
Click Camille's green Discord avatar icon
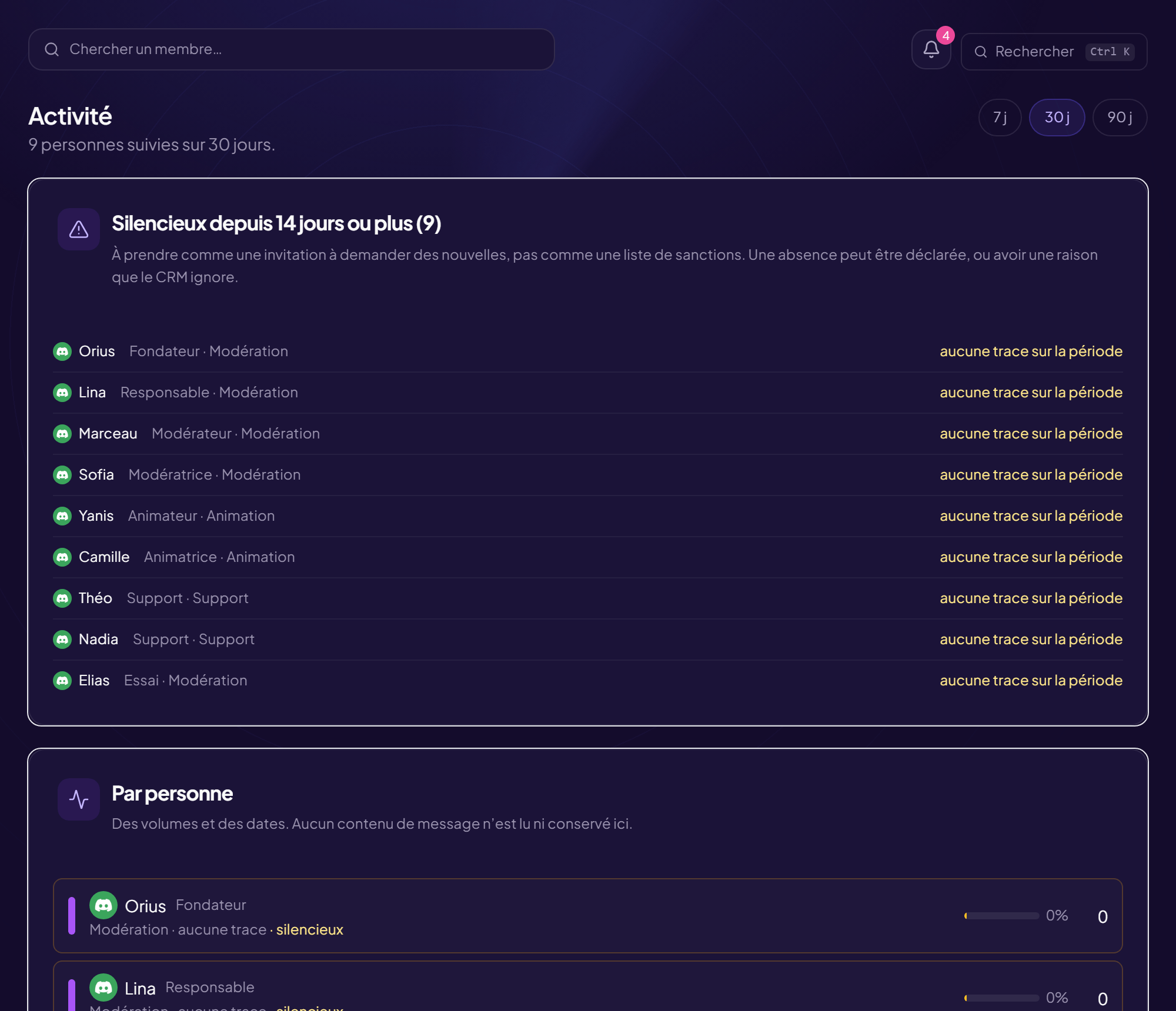62,557
